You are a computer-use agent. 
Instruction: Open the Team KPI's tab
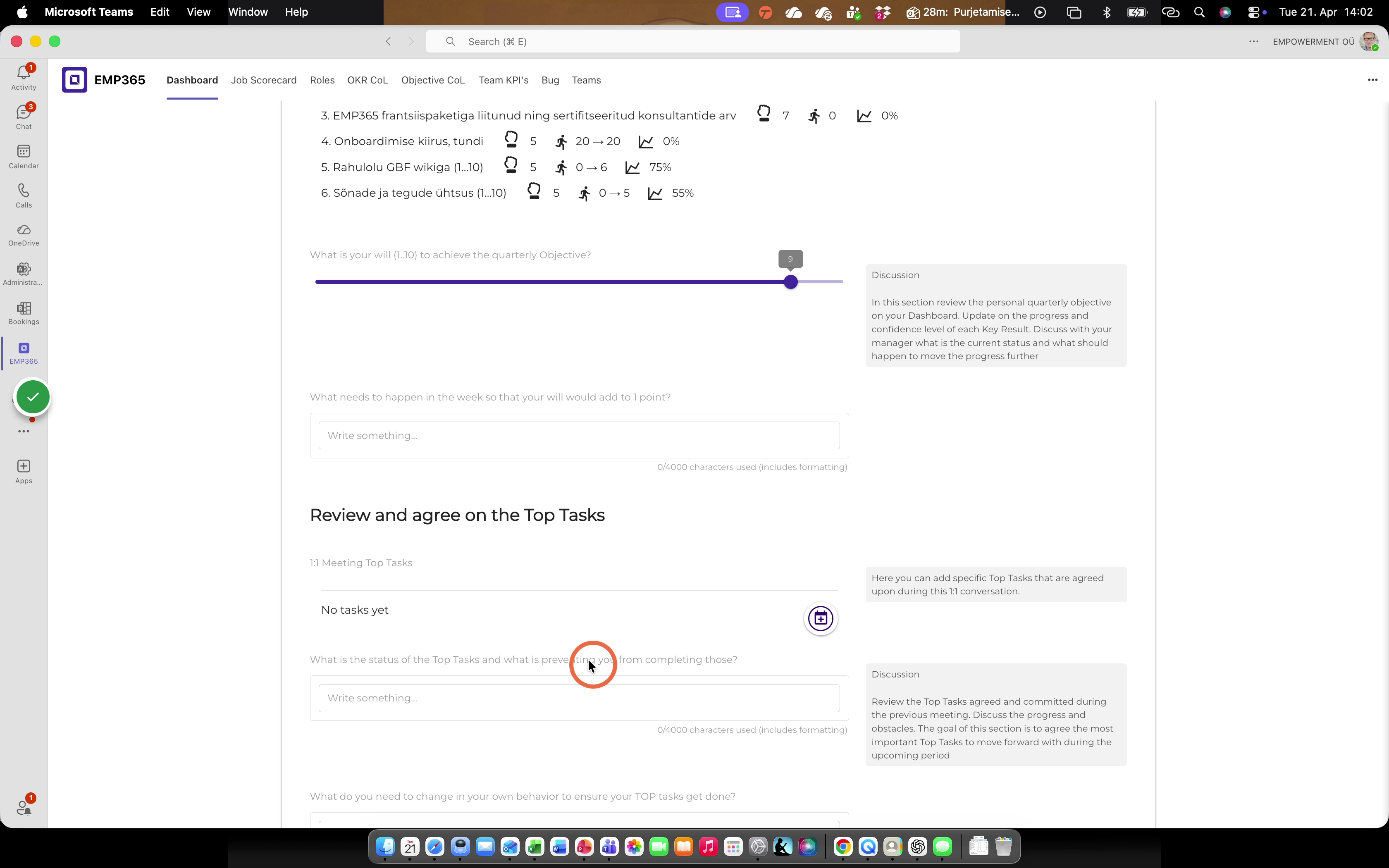pyautogui.click(x=504, y=80)
